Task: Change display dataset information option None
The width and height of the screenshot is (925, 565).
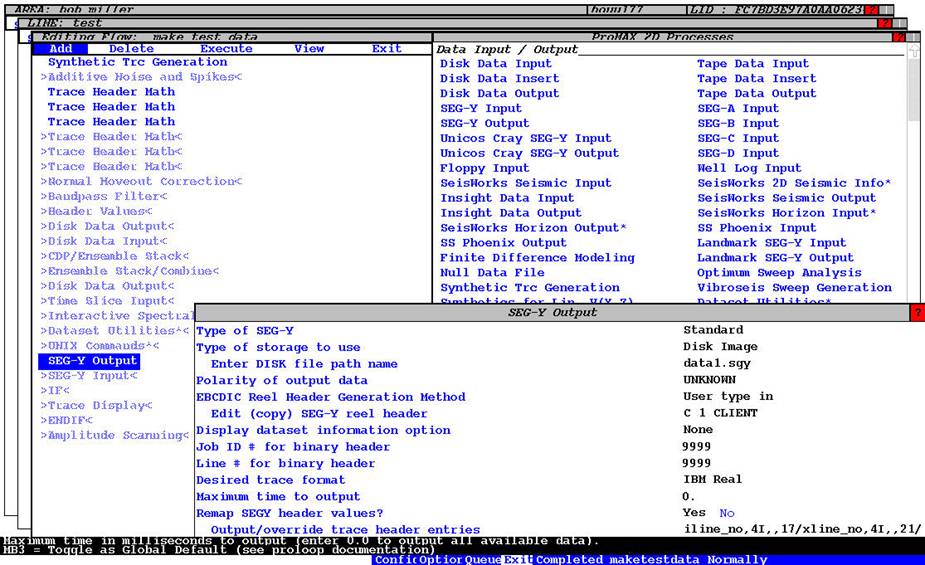Action: 698,429
